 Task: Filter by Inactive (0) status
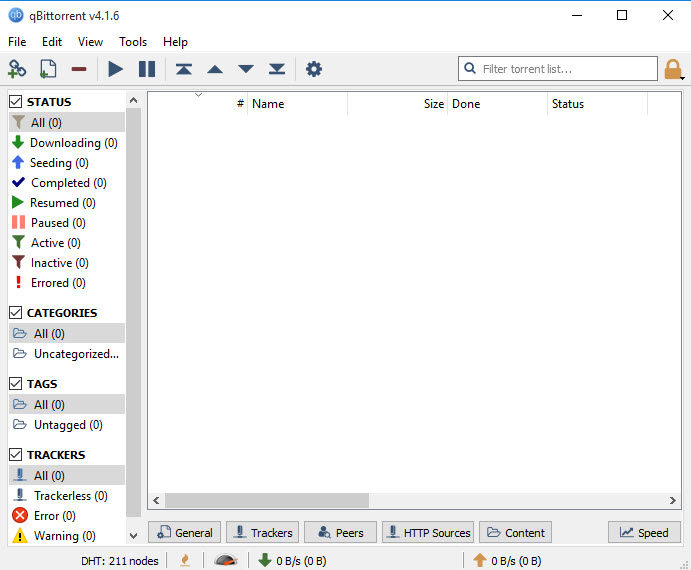[67, 263]
